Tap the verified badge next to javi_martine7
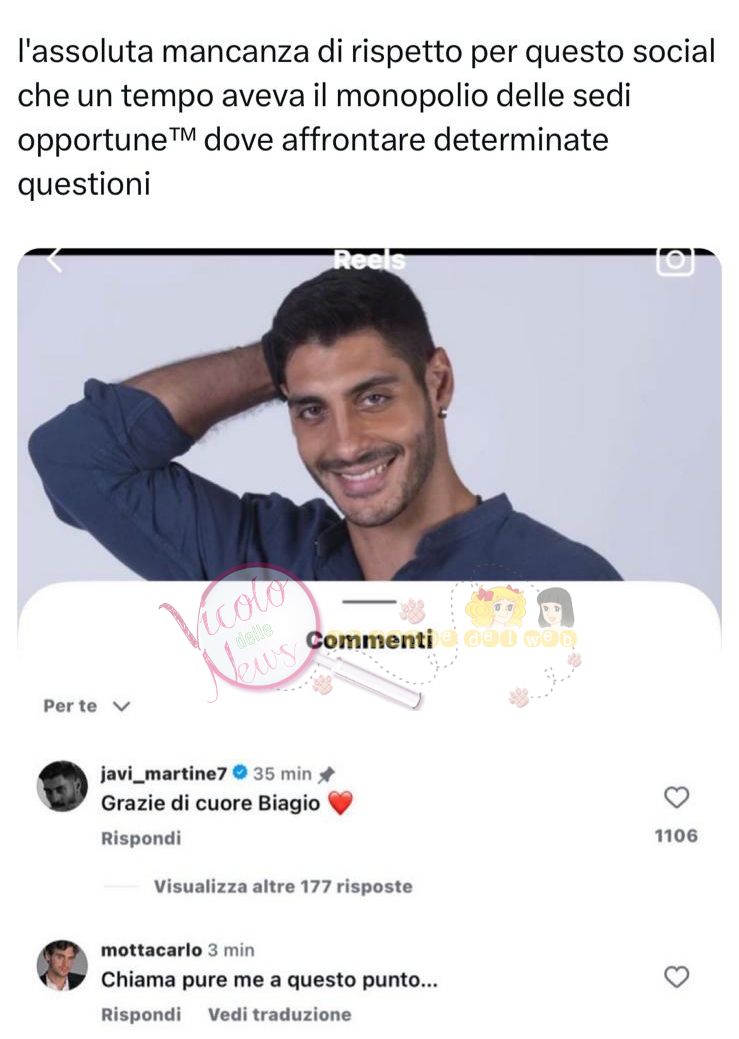Screen dimensions: 739x1039 pyautogui.click(x=241, y=773)
